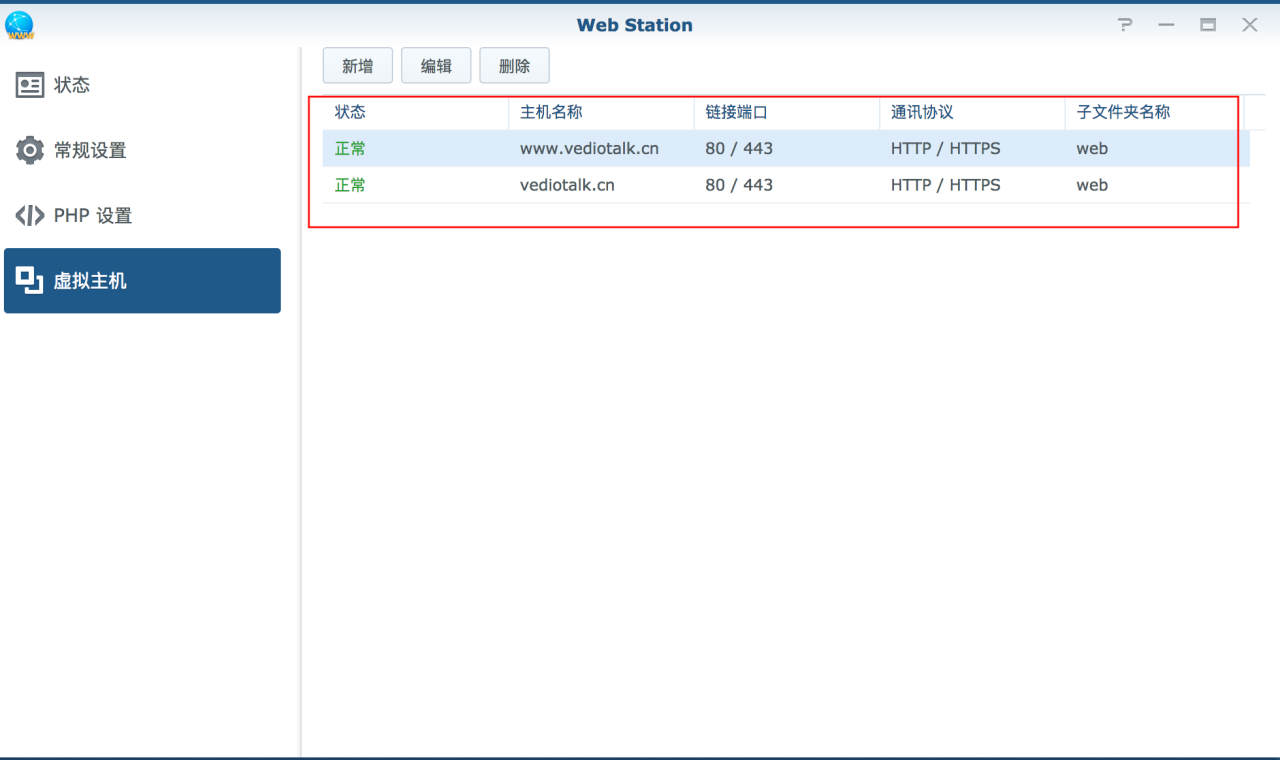Click the code brackets icon beside PHP 设置
Viewport: 1280px width, 760px height.
point(29,215)
